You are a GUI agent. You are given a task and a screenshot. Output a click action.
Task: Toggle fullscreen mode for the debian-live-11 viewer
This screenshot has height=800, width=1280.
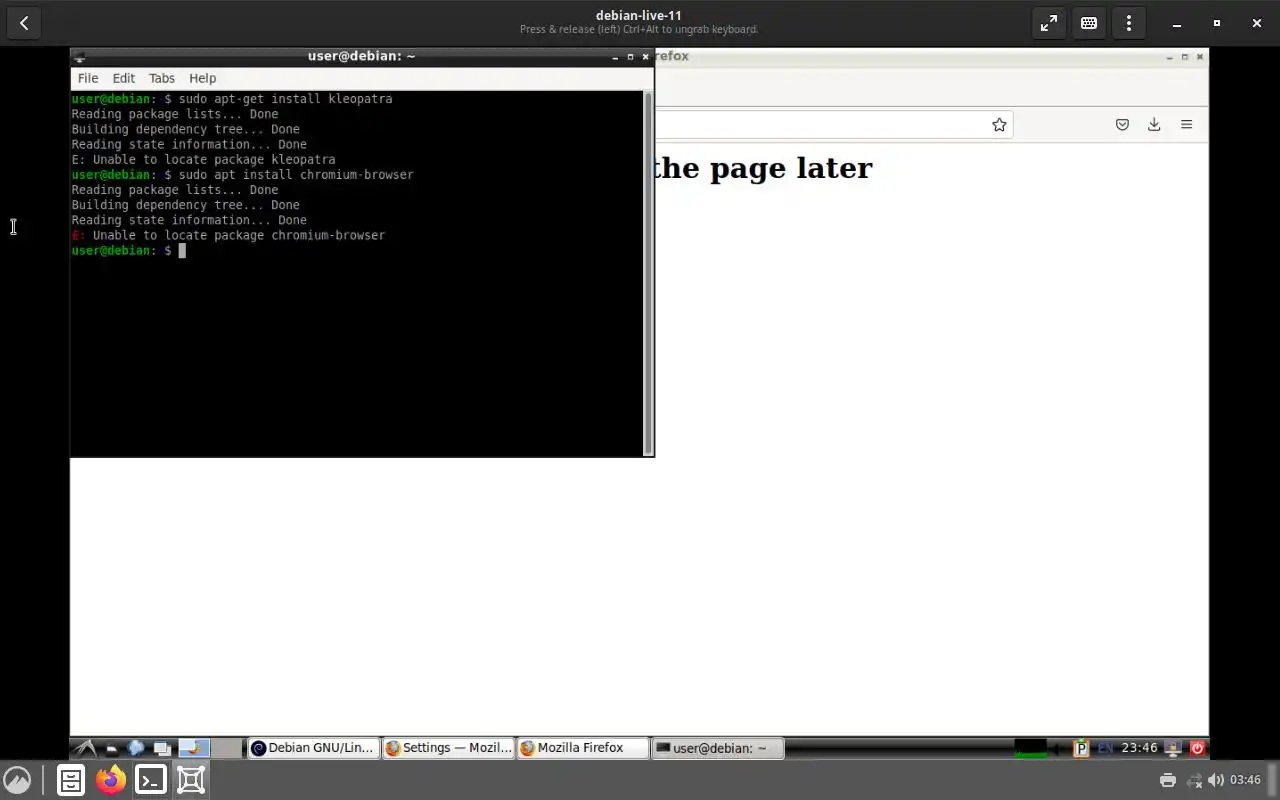pyautogui.click(x=1048, y=23)
